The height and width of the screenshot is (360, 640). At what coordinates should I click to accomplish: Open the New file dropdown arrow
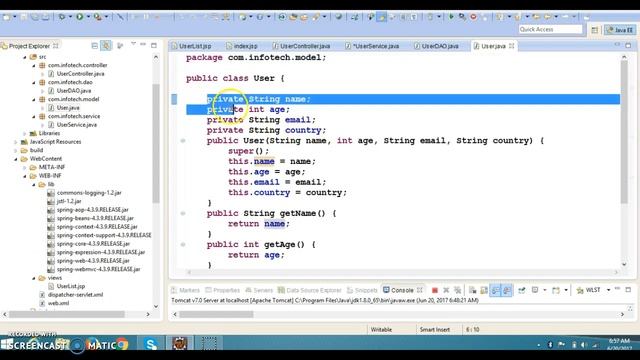pyautogui.click(x=15, y=17)
